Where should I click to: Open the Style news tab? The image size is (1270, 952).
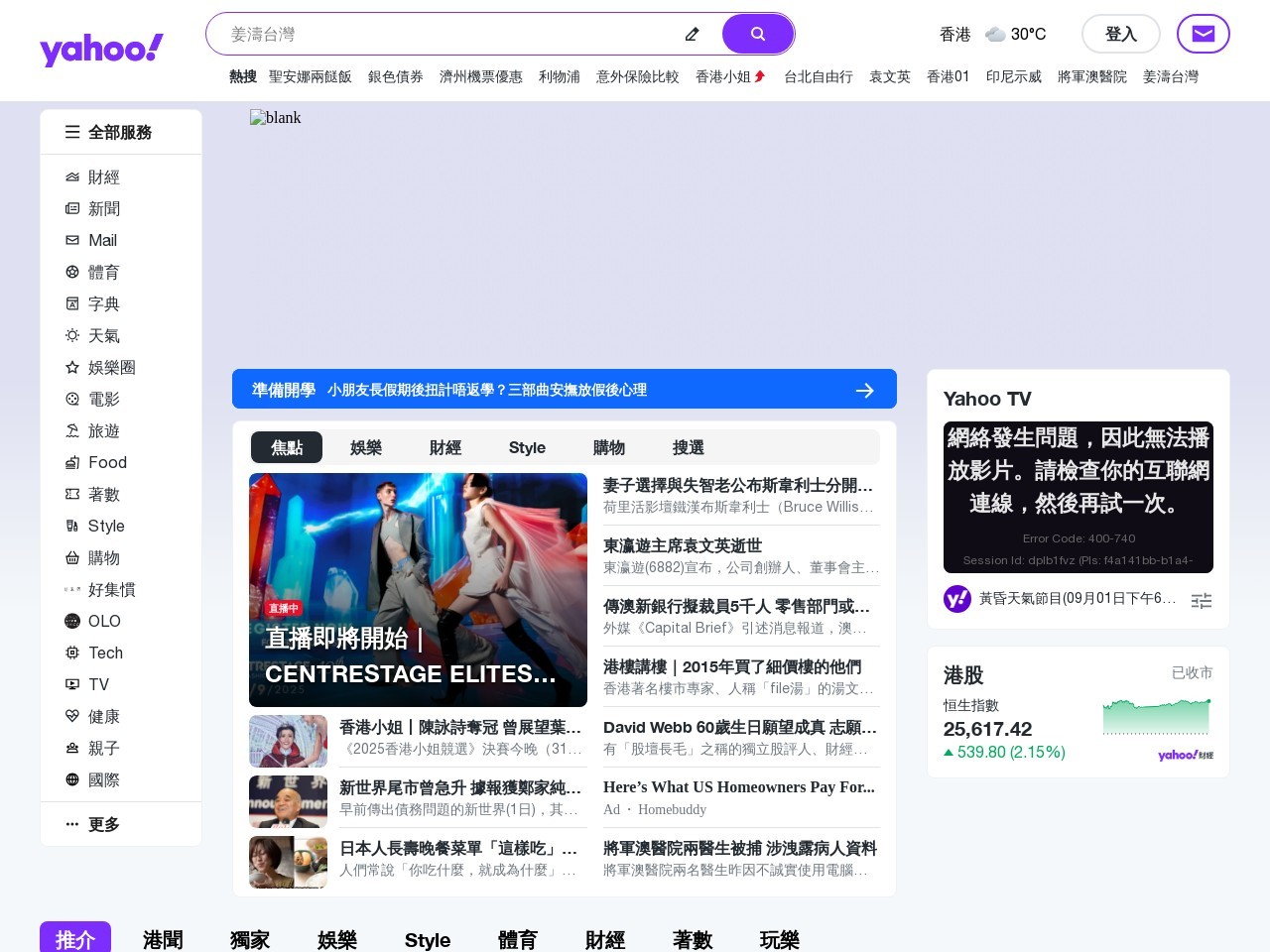[527, 447]
